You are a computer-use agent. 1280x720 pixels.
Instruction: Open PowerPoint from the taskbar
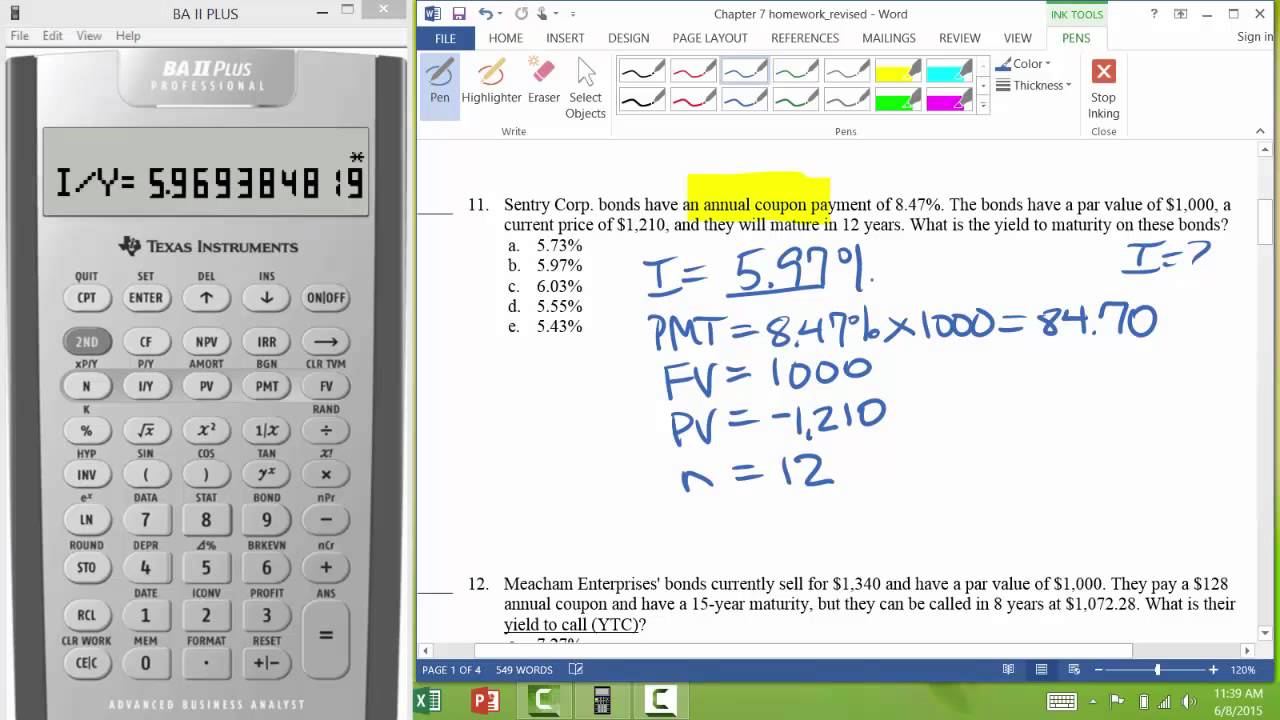(485, 700)
